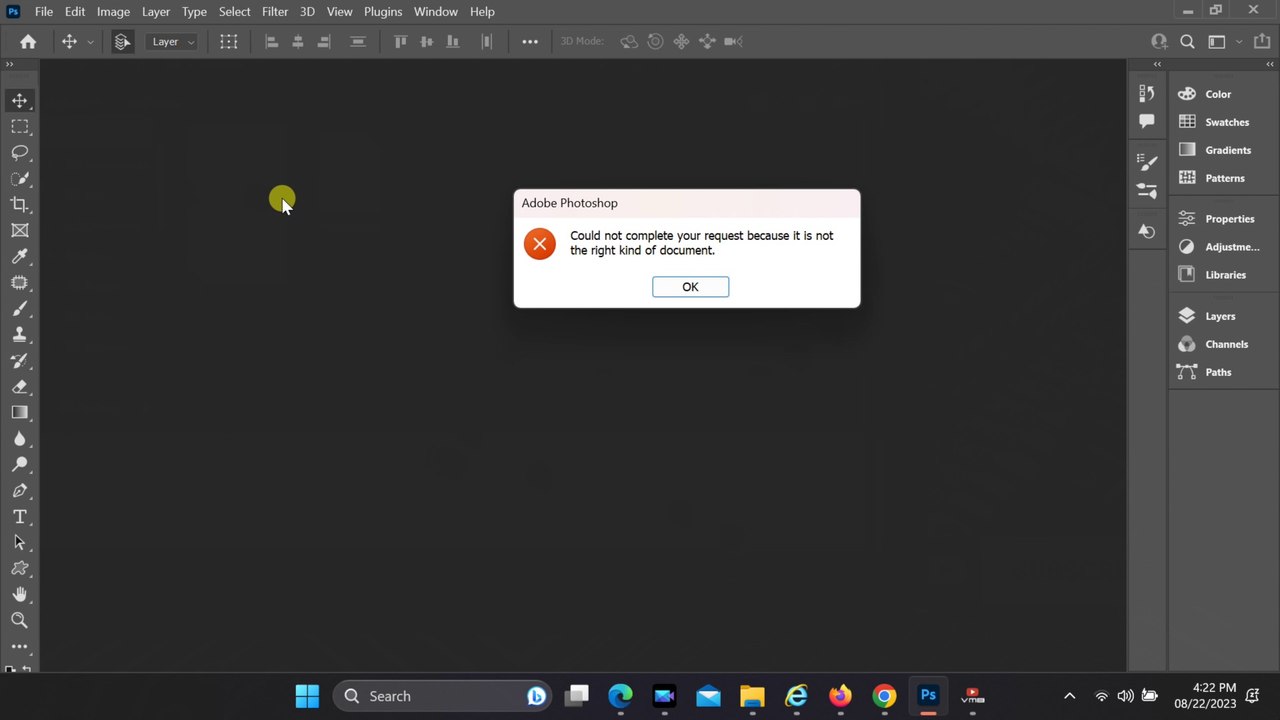Click OK in the error dialog
Image resolution: width=1280 pixels, height=720 pixels.
coord(690,287)
